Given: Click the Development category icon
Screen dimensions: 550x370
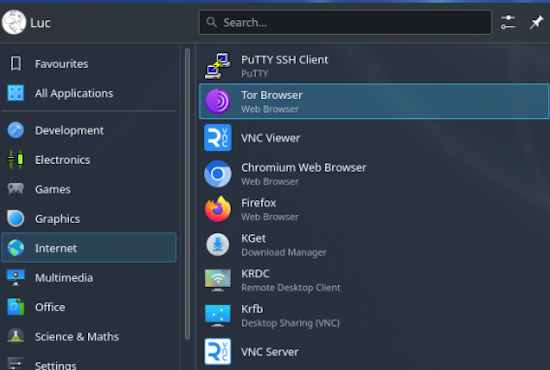Looking at the screenshot, I should pyautogui.click(x=16, y=130).
